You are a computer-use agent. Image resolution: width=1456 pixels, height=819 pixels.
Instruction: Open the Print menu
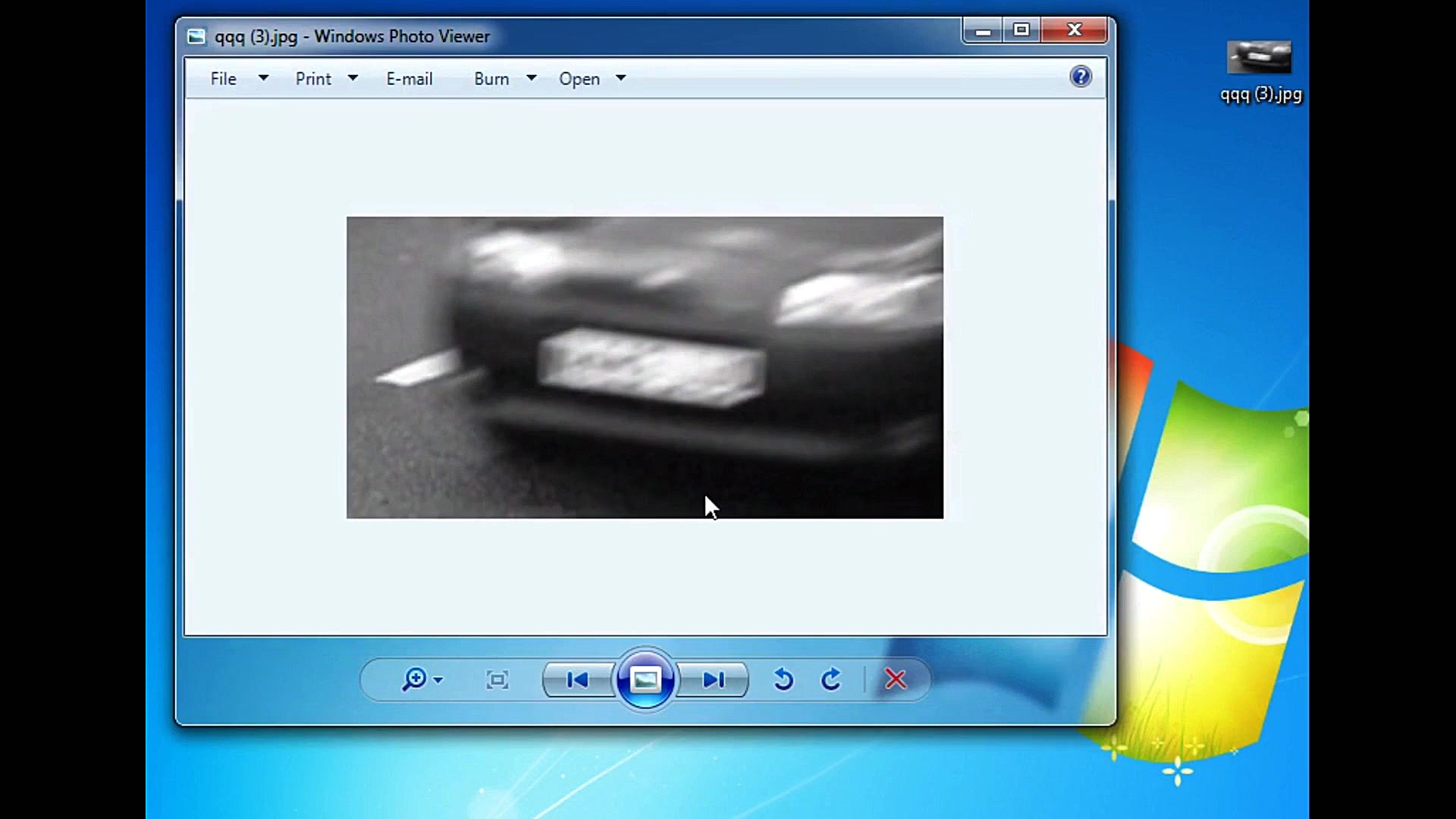[313, 79]
